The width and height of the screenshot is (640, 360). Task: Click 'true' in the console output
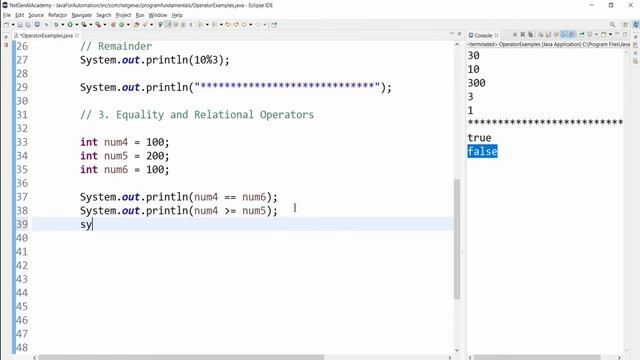click(479, 138)
